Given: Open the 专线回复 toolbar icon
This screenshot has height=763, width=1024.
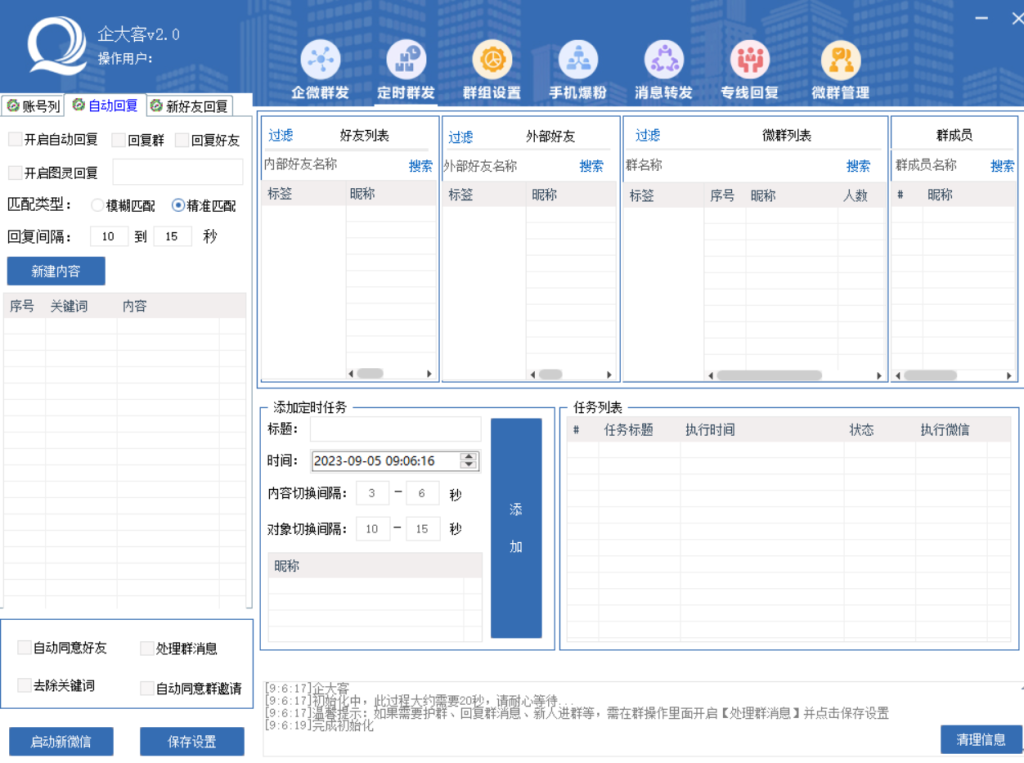Looking at the screenshot, I should pos(750,60).
